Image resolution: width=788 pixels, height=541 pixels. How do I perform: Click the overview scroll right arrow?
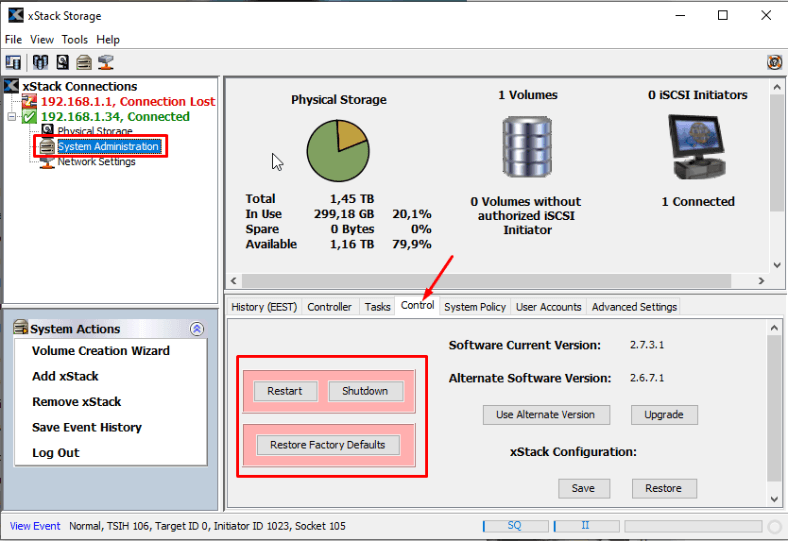click(761, 281)
